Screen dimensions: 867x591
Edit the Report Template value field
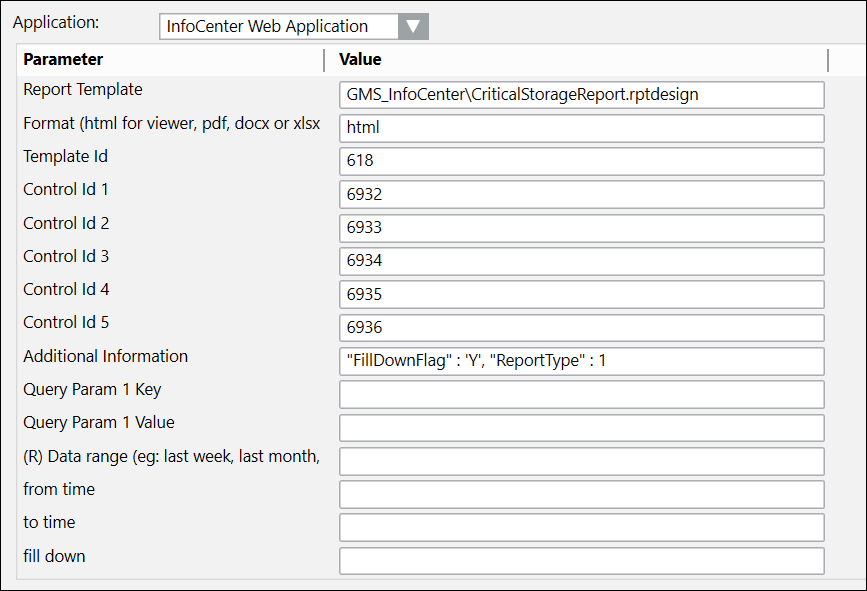pos(581,95)
